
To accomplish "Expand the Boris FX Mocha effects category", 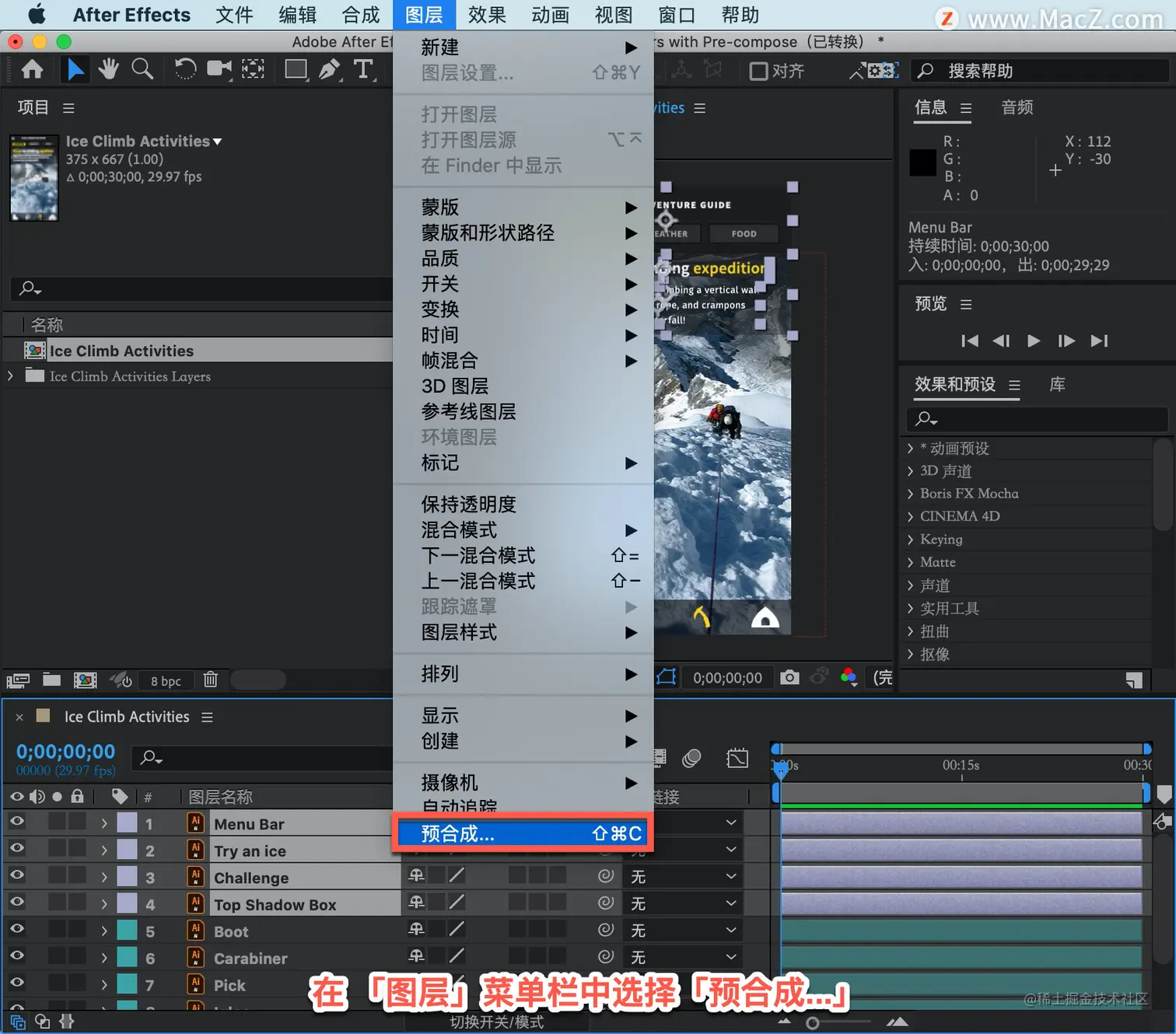I will tap(910, 494).
